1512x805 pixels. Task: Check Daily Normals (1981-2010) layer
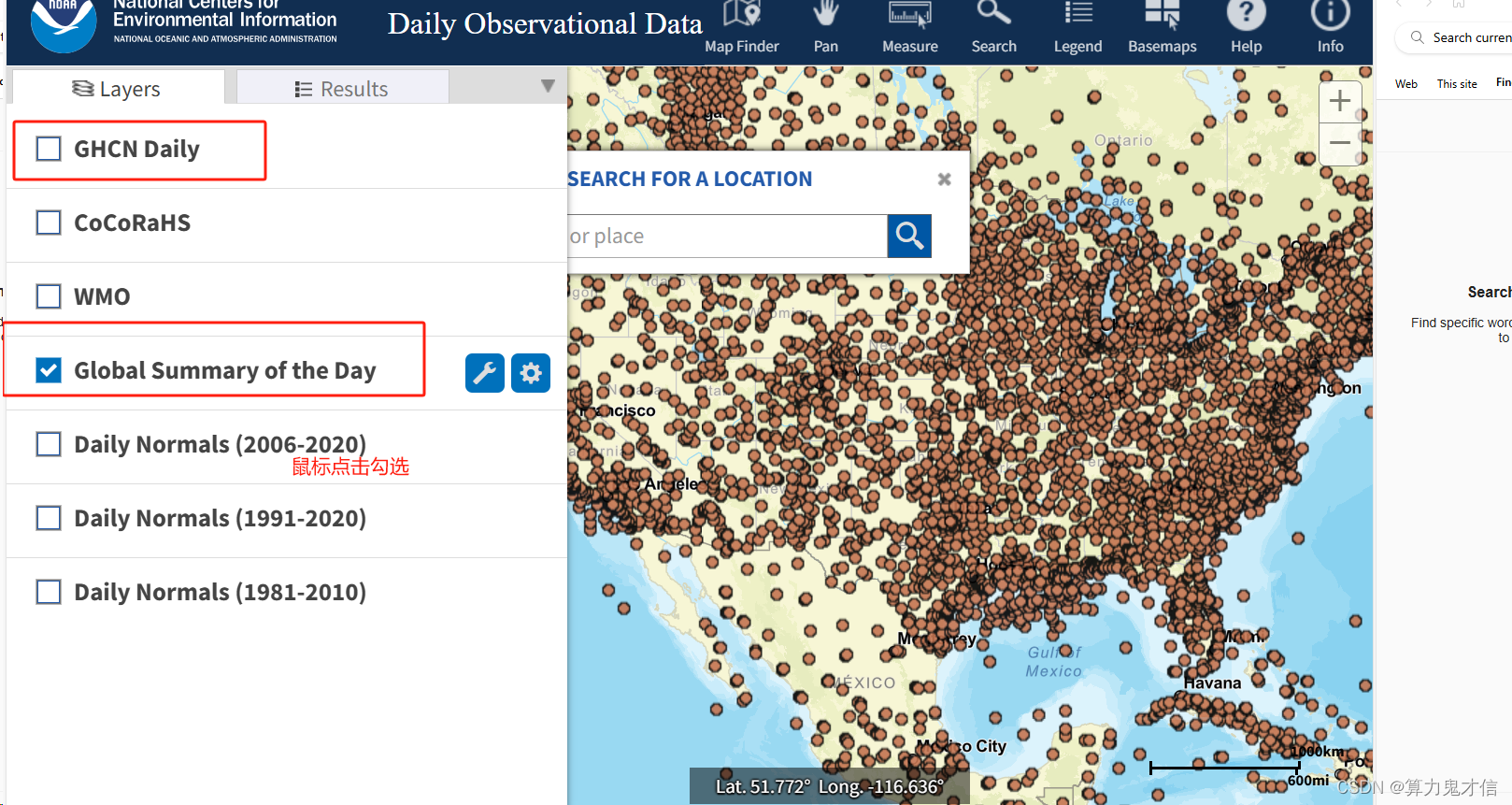(49, 592)
